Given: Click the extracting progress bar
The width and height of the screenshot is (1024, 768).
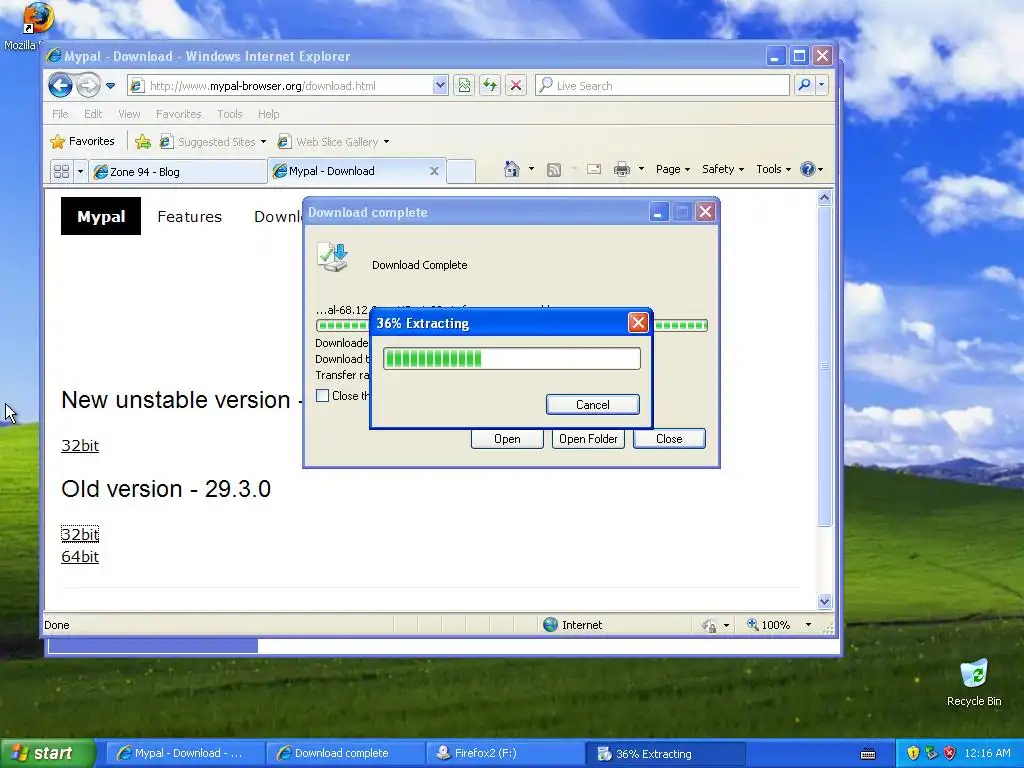Looking at the screenshot, I should pos(512,359).
